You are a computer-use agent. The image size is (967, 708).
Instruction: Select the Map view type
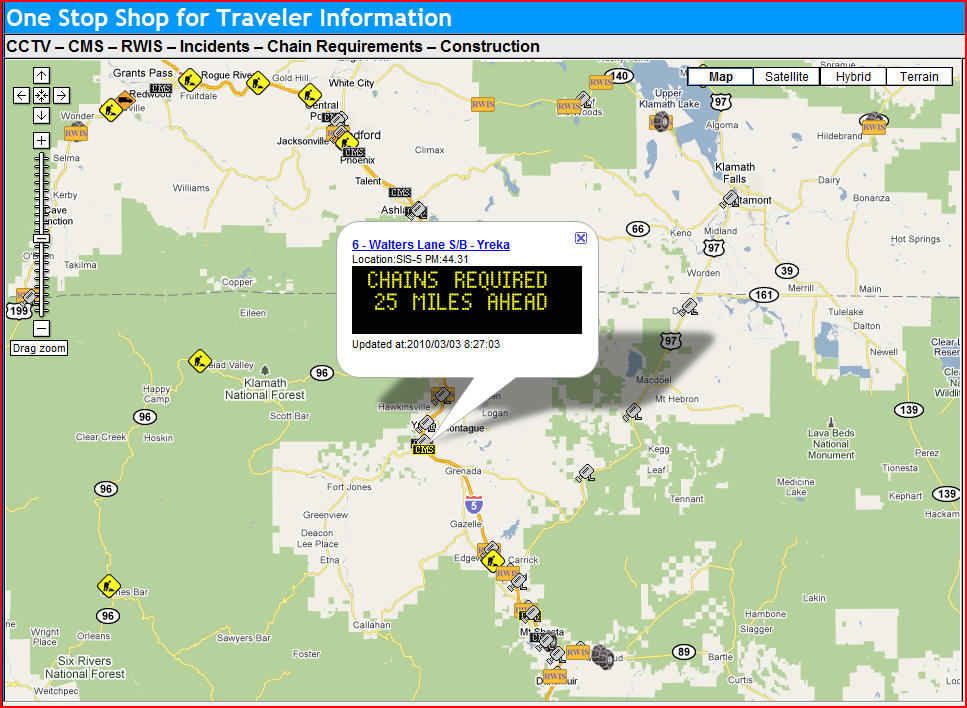720,77
